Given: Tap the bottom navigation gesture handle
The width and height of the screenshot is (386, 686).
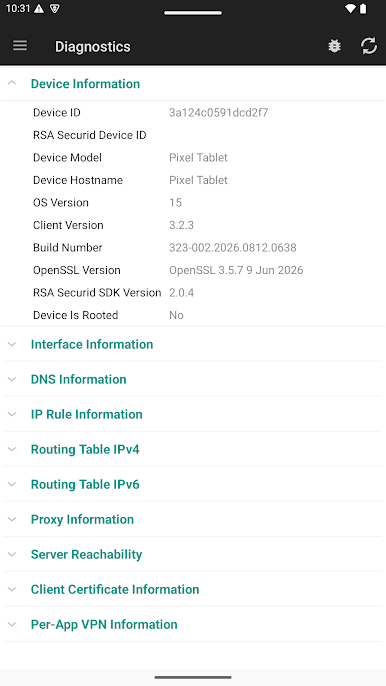Looking at the screenshot, I should pyautogui.click(x=193, y=677).
